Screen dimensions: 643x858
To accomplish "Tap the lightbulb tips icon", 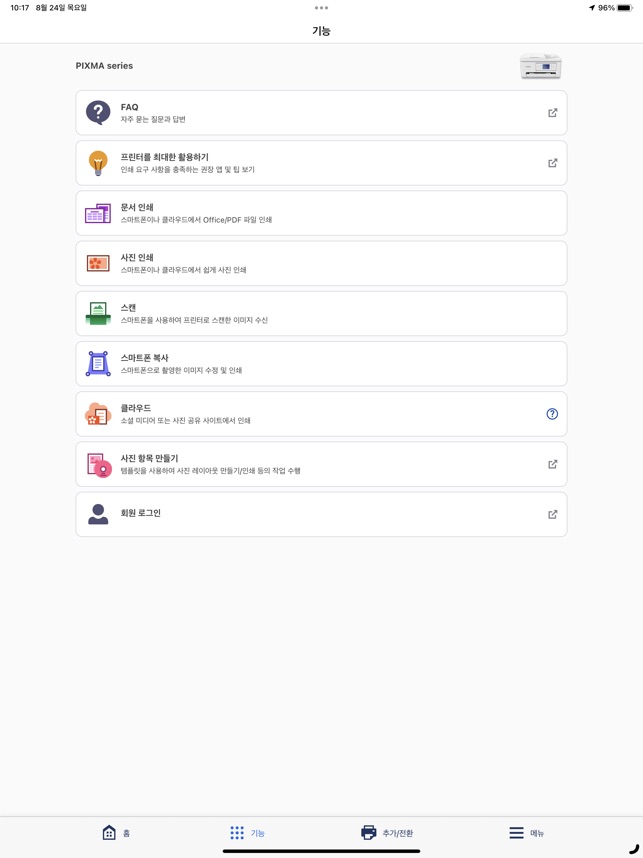I will [x=98, y=163].
